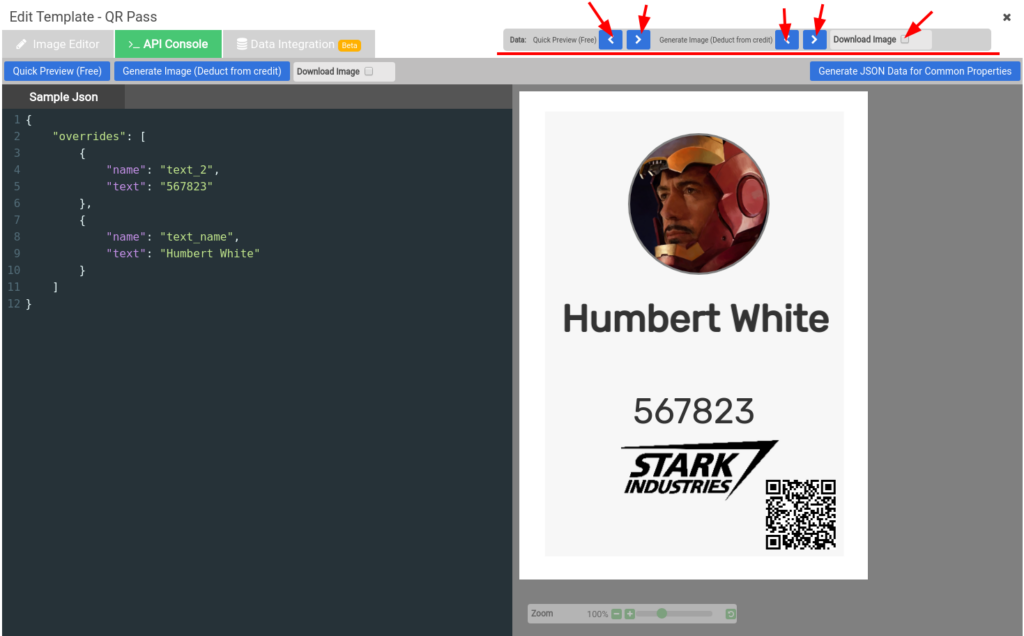Click the 567823 number on pass preview
Screen dimensions: 1024x636
[x=694, y=411]
